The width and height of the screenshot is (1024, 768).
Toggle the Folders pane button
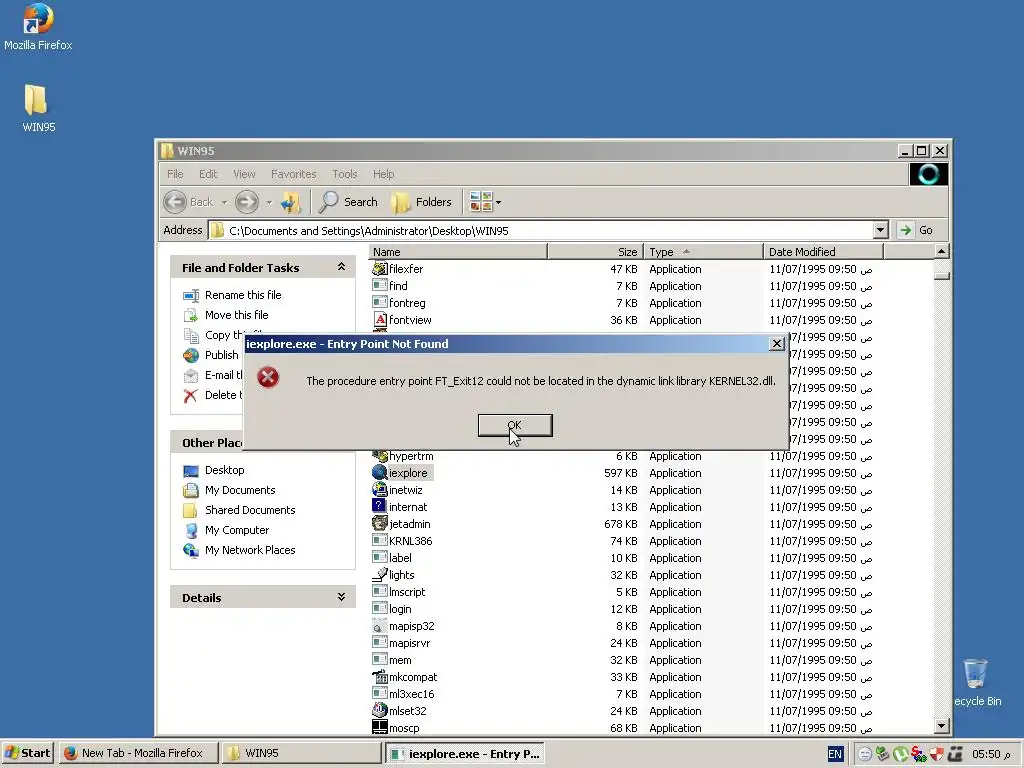click(x=421, y=202)
